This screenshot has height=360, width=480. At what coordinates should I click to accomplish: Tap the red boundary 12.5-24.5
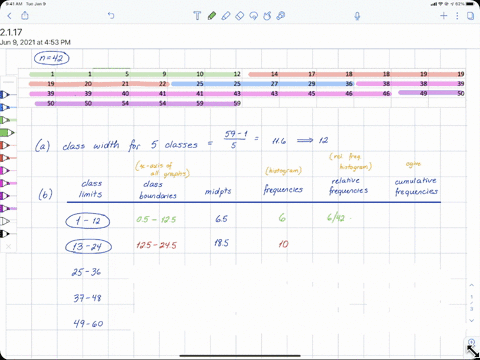point(156,245)
